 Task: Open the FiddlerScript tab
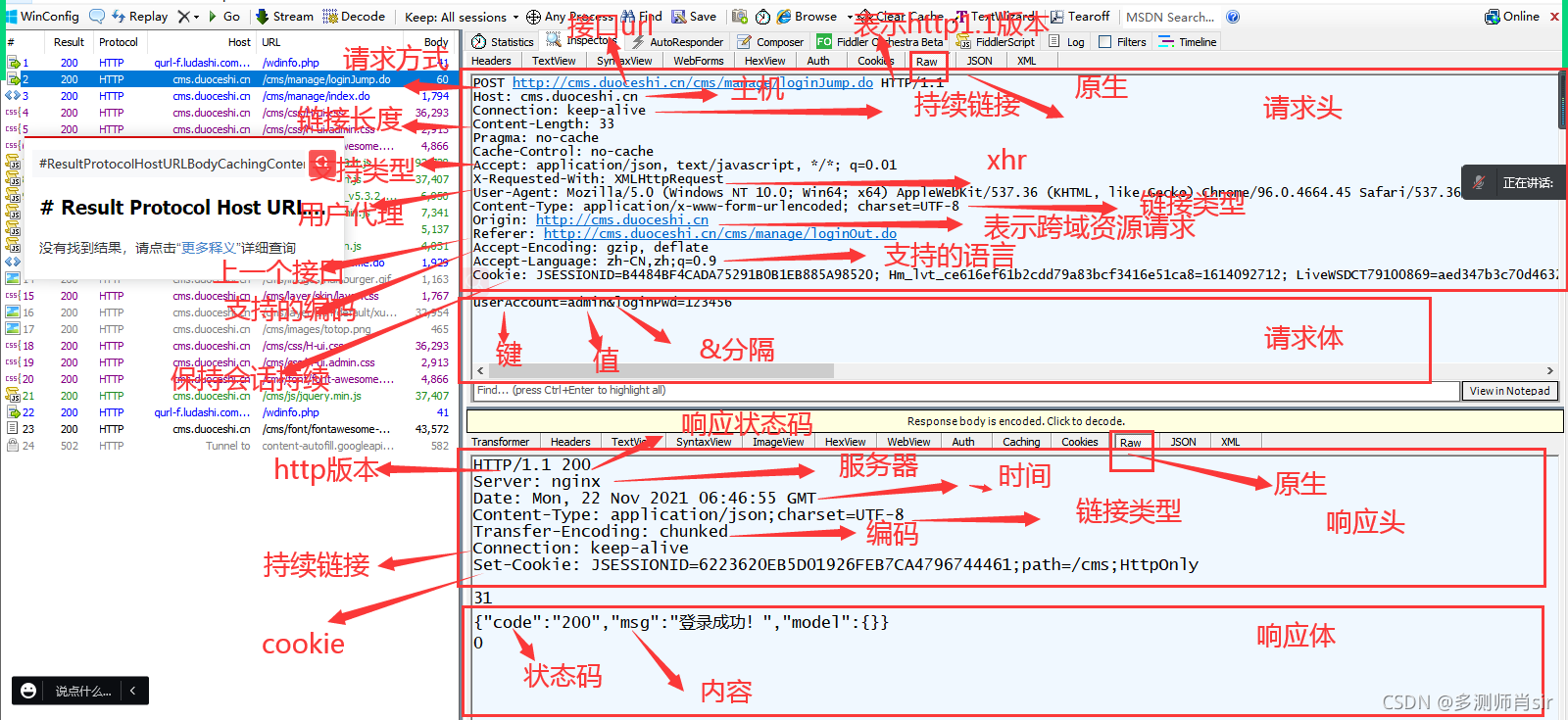pos(996,42)
